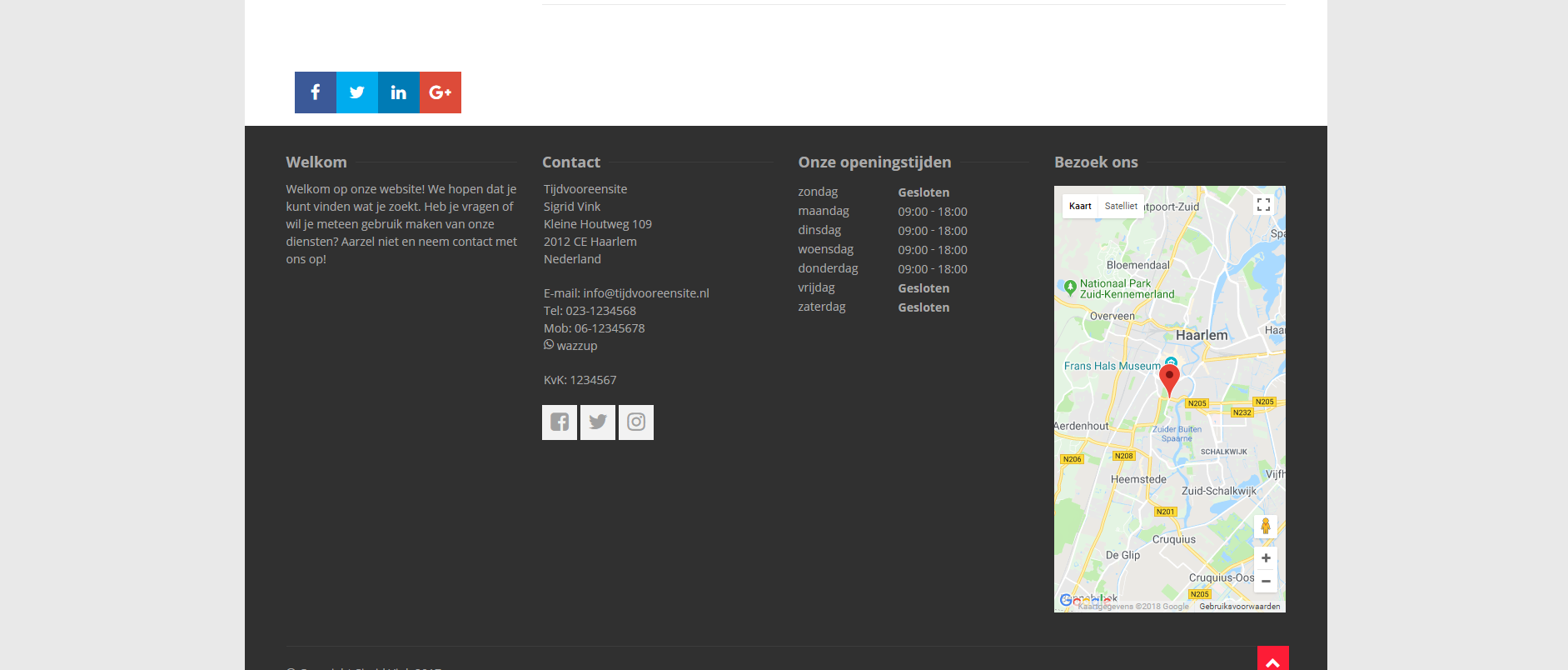The image size is (1568, 670).
Task: Click Haarlem city label on map
Action: tap(1202, 335)
